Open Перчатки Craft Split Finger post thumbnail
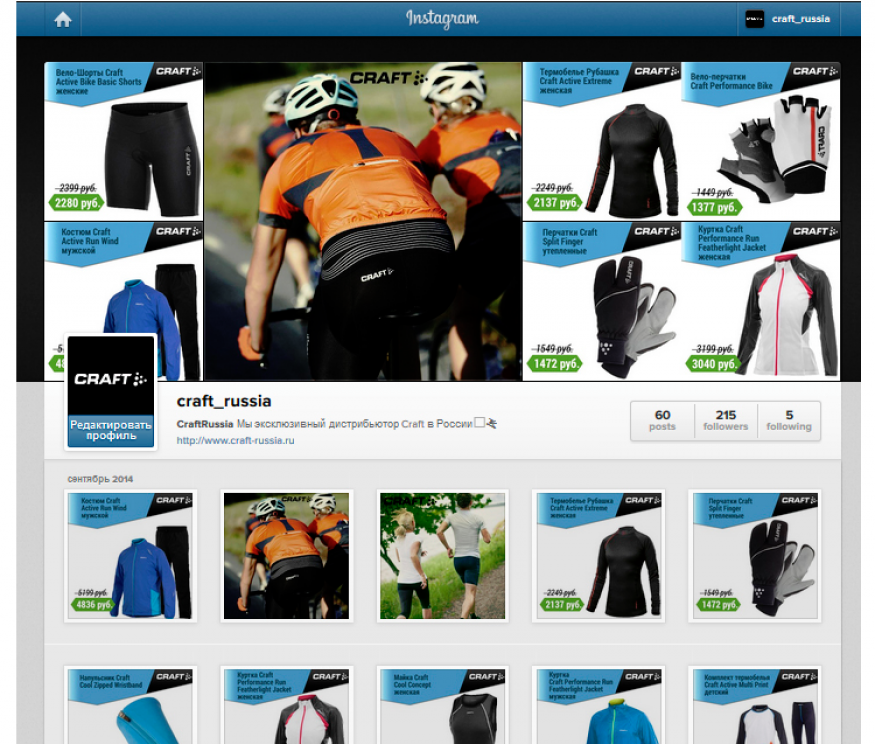This screenshot has height=744, width=875. 755,556
